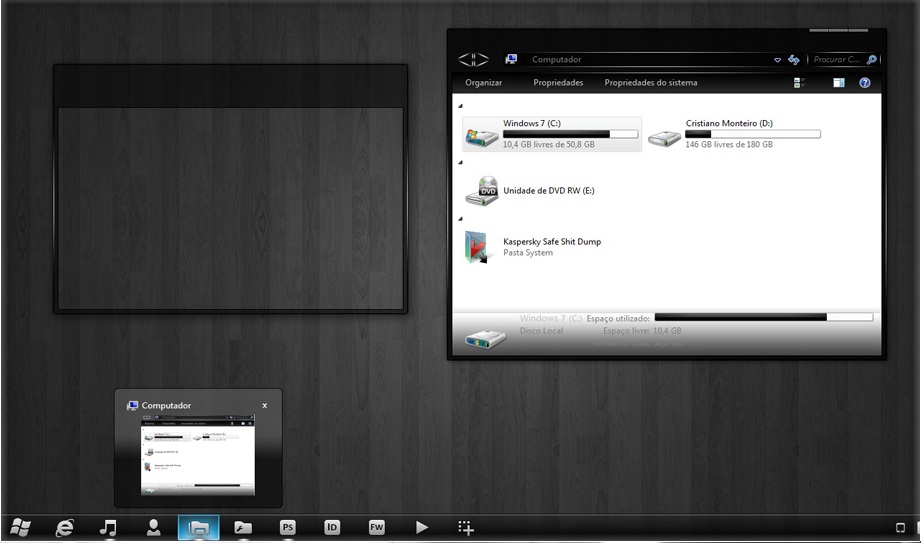
Task: Open the selection capture taskbar icon
Action: (466, 527)
